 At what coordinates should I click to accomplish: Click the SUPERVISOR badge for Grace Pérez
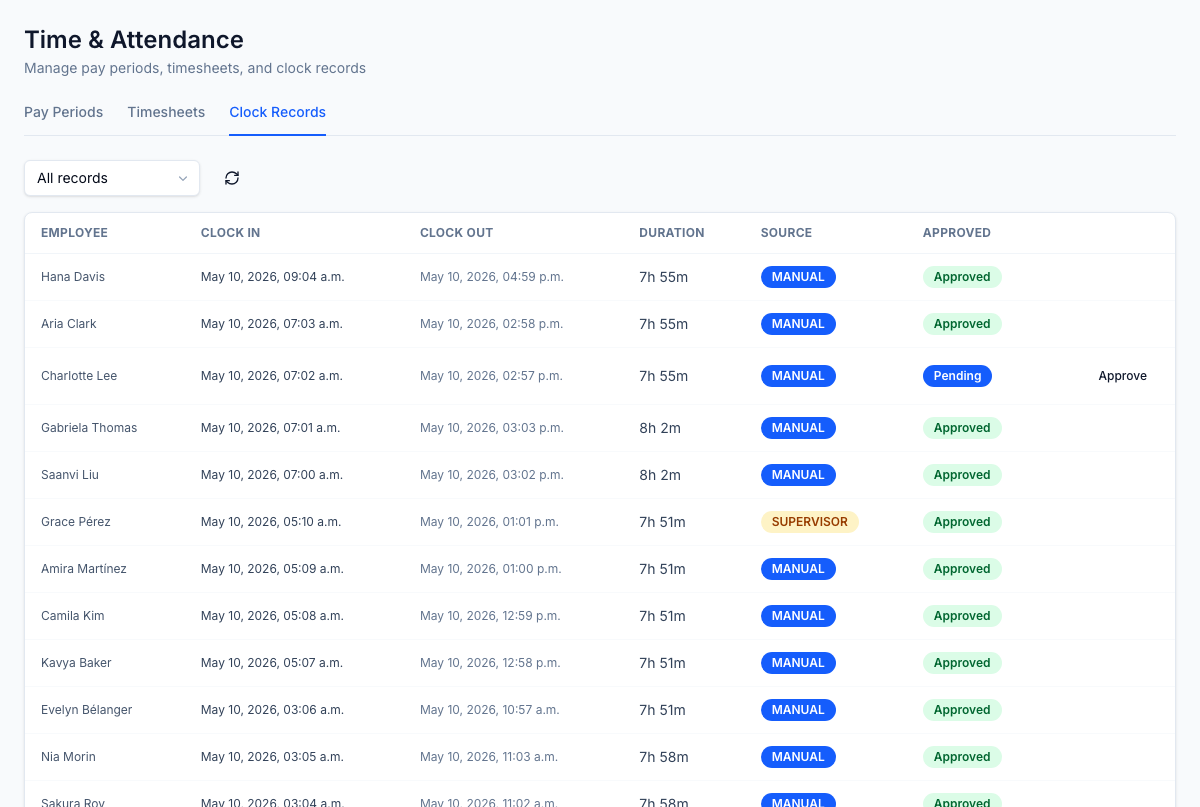[809, 522]
